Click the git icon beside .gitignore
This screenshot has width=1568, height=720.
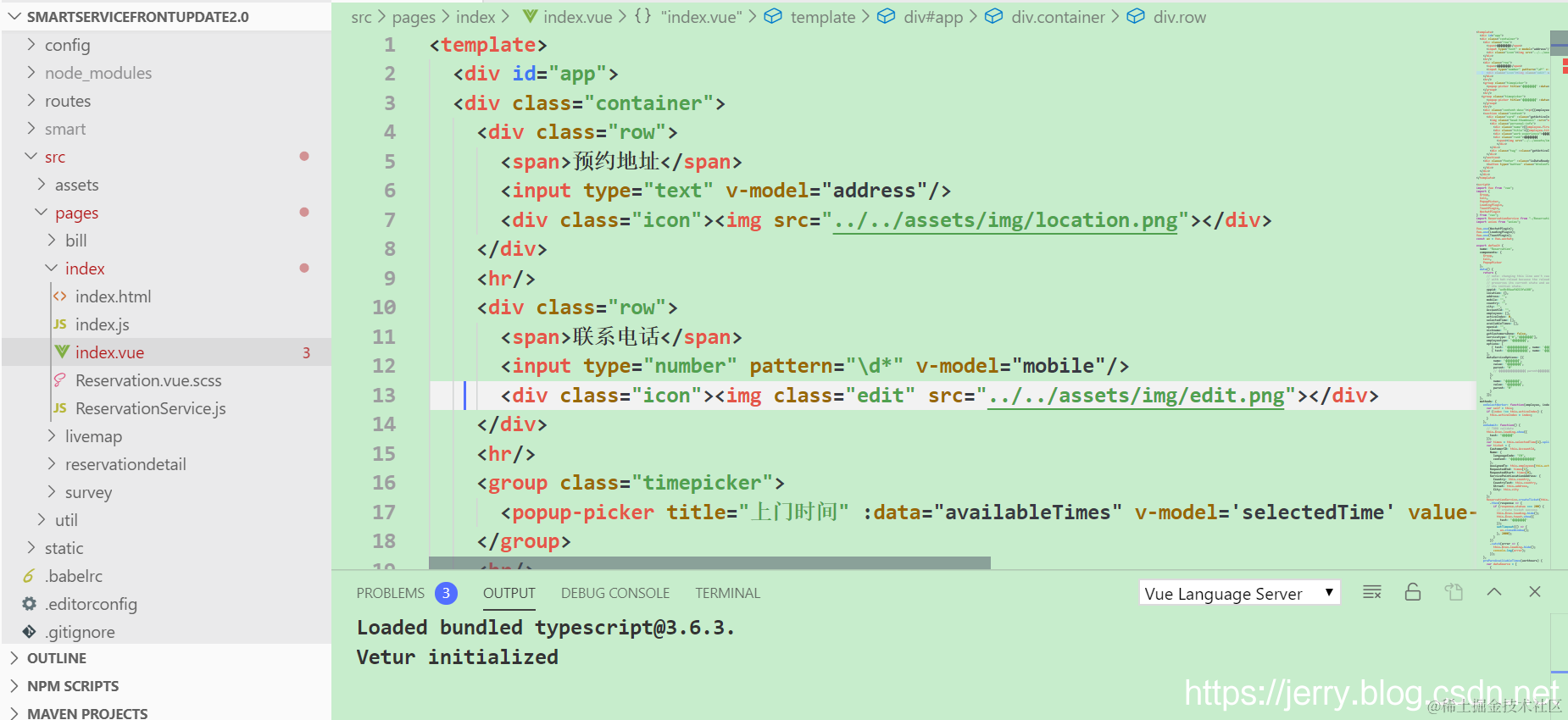29,631
